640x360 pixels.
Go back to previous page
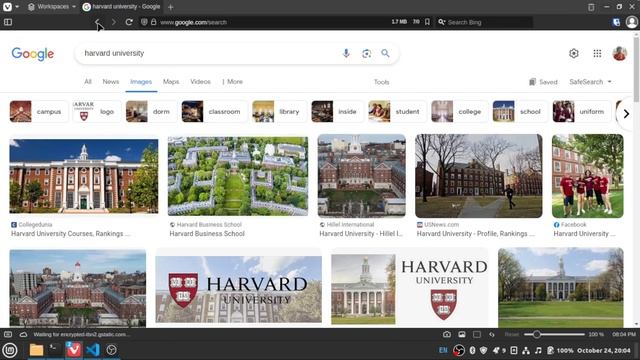[97, 22]
